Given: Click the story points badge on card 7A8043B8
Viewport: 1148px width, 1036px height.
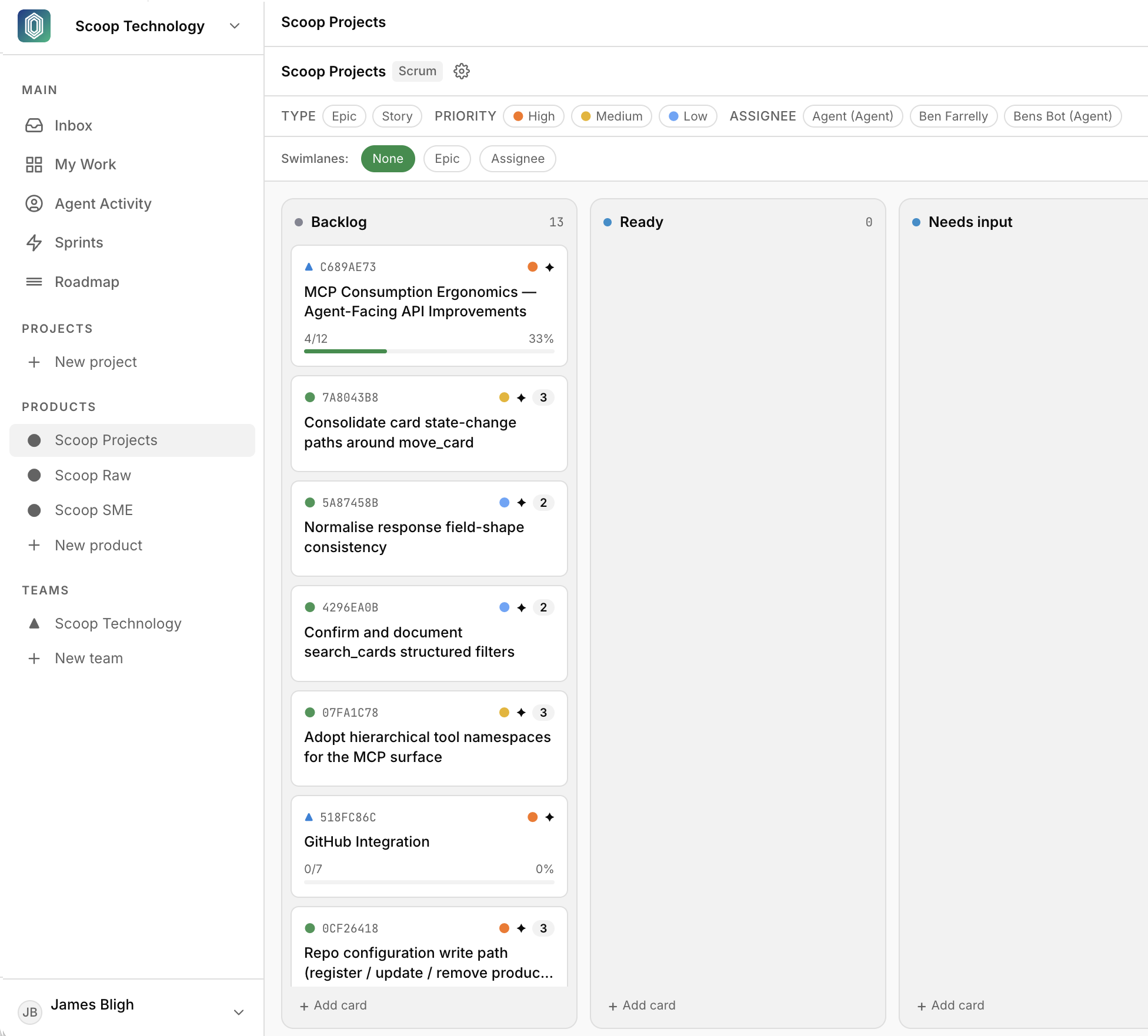Looking at the screenshot, I should (x=543, y=397).
